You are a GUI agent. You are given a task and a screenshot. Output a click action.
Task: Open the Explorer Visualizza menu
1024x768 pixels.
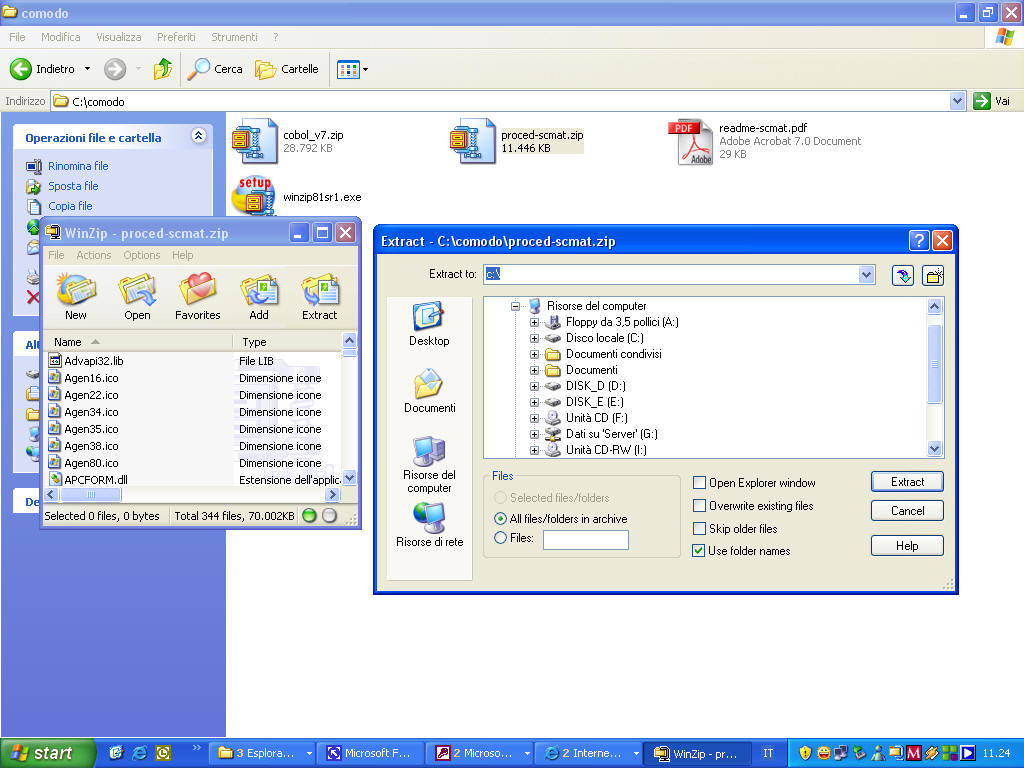point(118,37)
